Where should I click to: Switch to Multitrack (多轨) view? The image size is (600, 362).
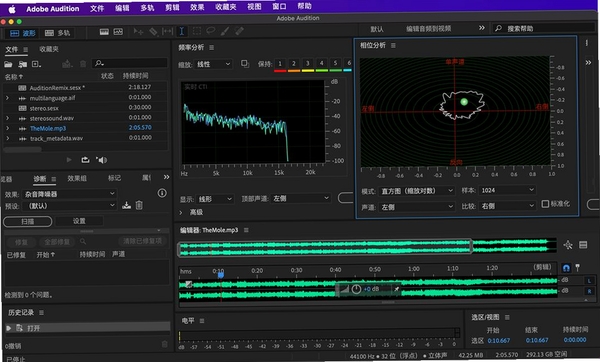[x=57, y=33]
